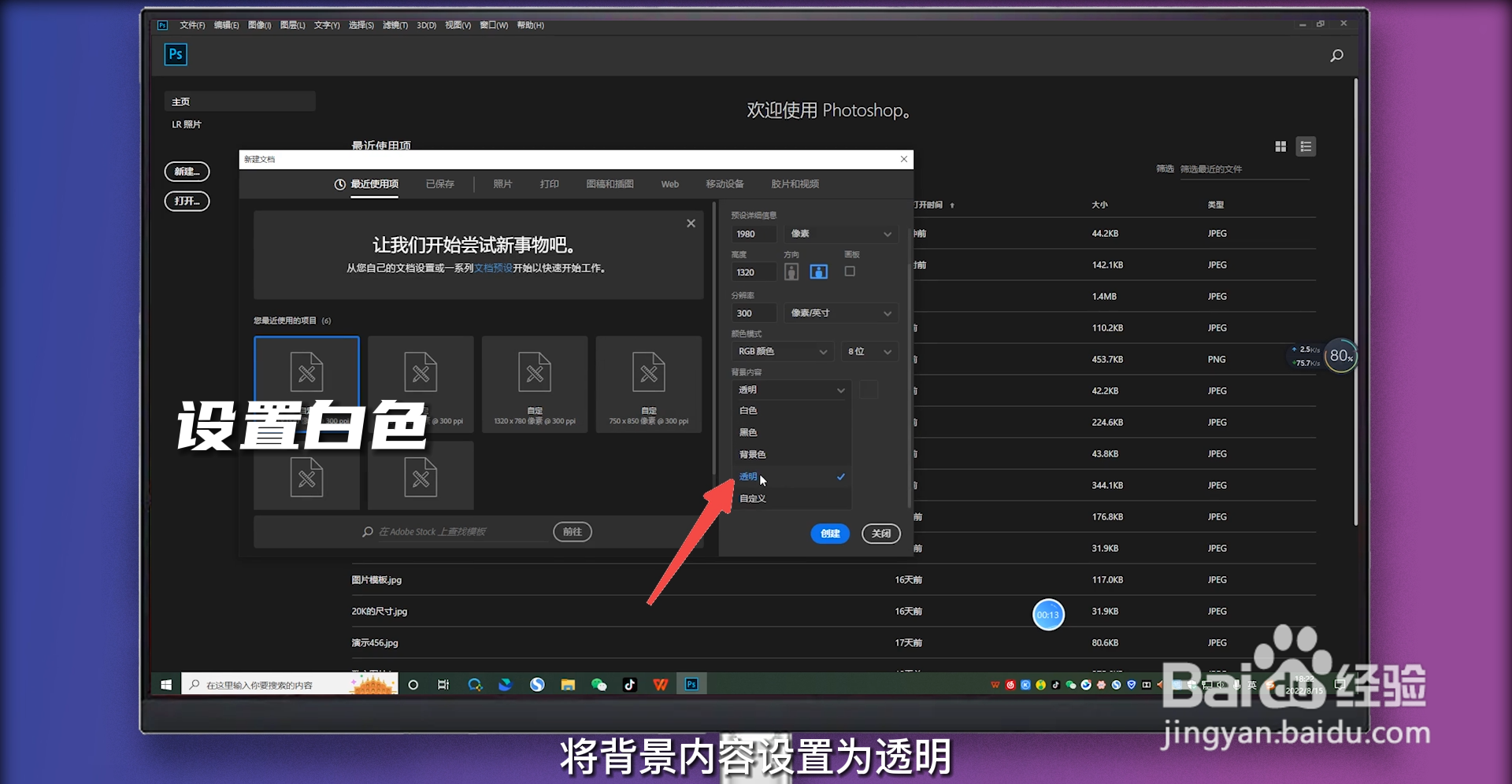Enable the 画板 artboard checkbox

850,271
